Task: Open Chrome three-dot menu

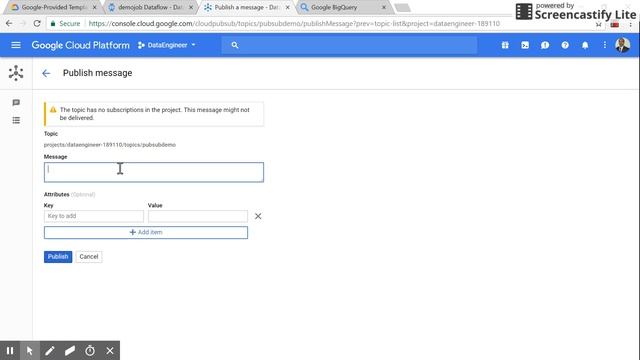Action: [x=631, y=24]
